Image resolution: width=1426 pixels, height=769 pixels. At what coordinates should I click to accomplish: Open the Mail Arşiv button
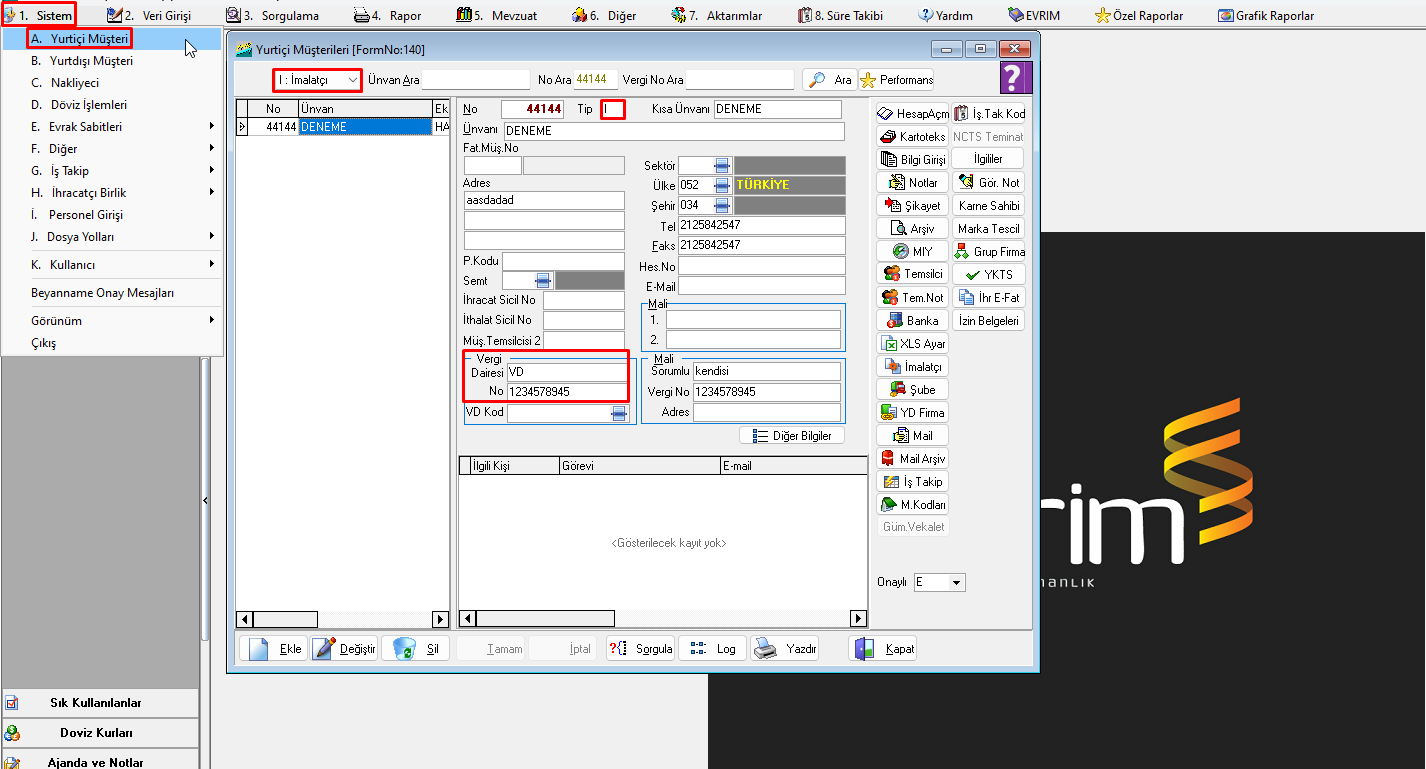point(912,458)
